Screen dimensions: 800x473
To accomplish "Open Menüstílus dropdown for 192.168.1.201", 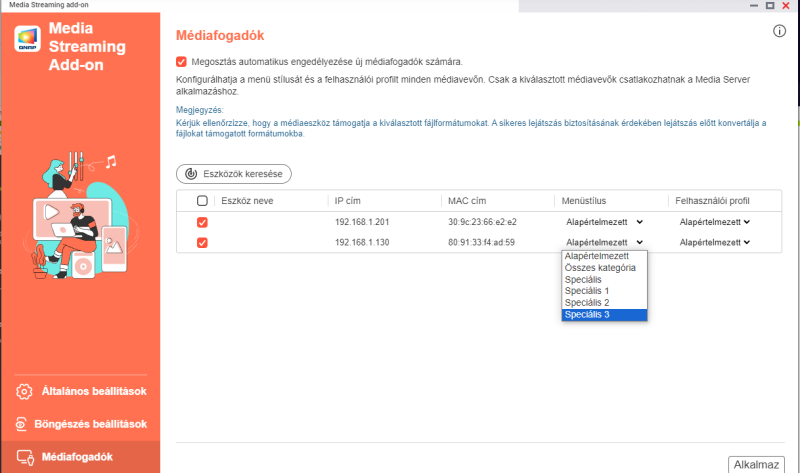I will (x=604, y=222).
